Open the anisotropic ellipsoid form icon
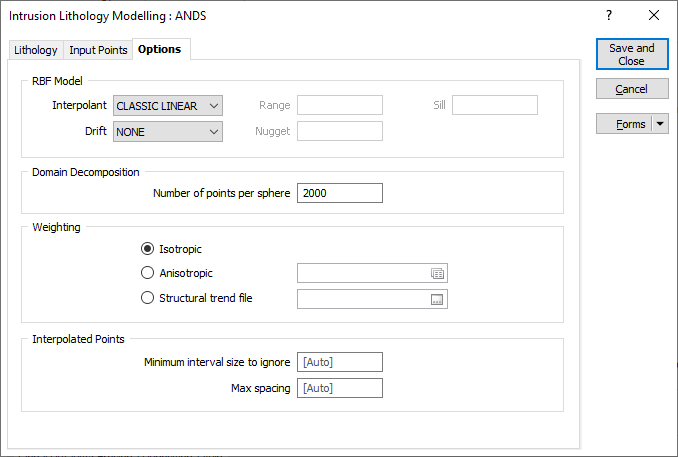 [x=437, y=273]
